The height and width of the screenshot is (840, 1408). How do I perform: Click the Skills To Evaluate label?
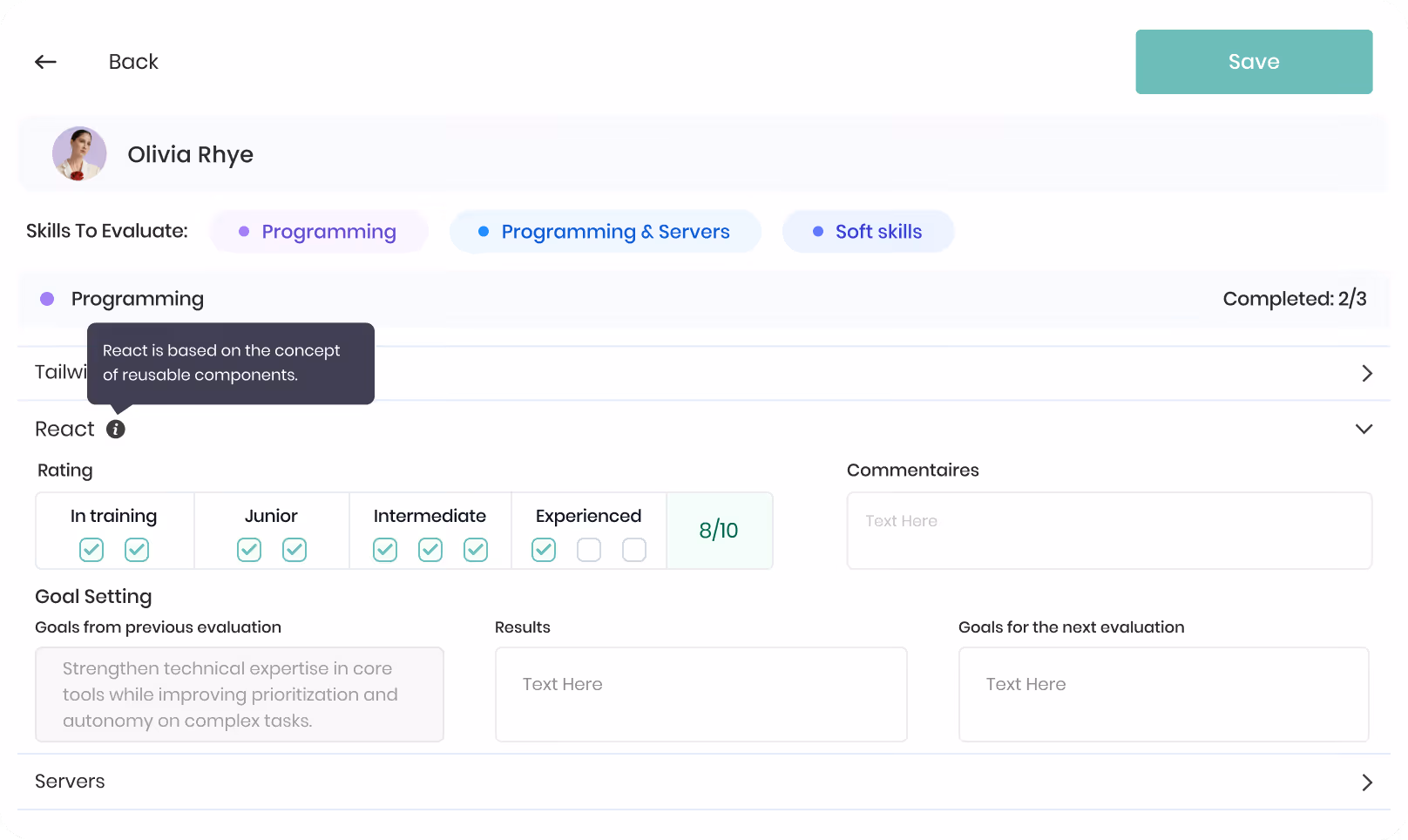point(107,231)
